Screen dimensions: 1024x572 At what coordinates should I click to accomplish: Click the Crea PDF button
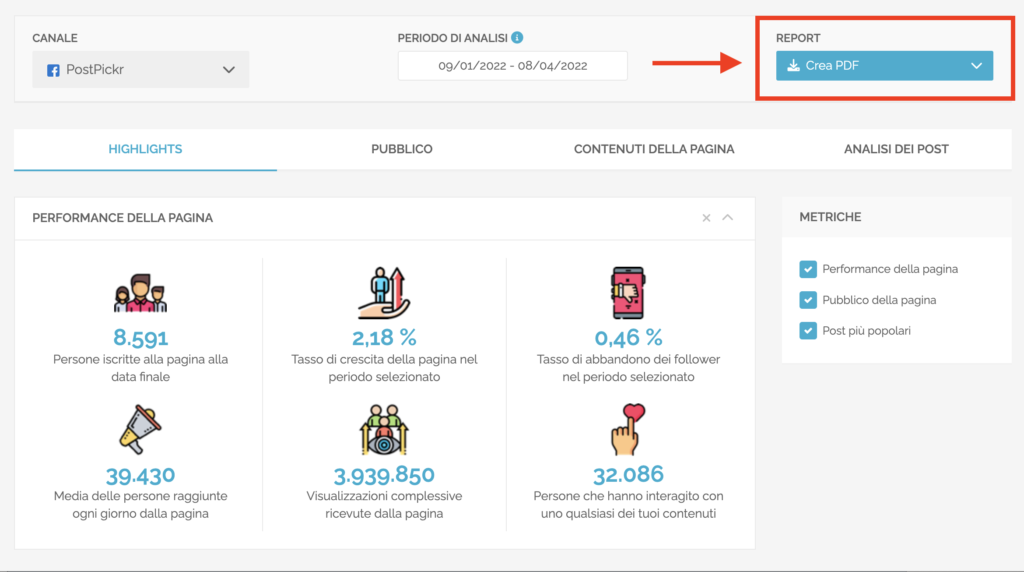click(884, 66)
